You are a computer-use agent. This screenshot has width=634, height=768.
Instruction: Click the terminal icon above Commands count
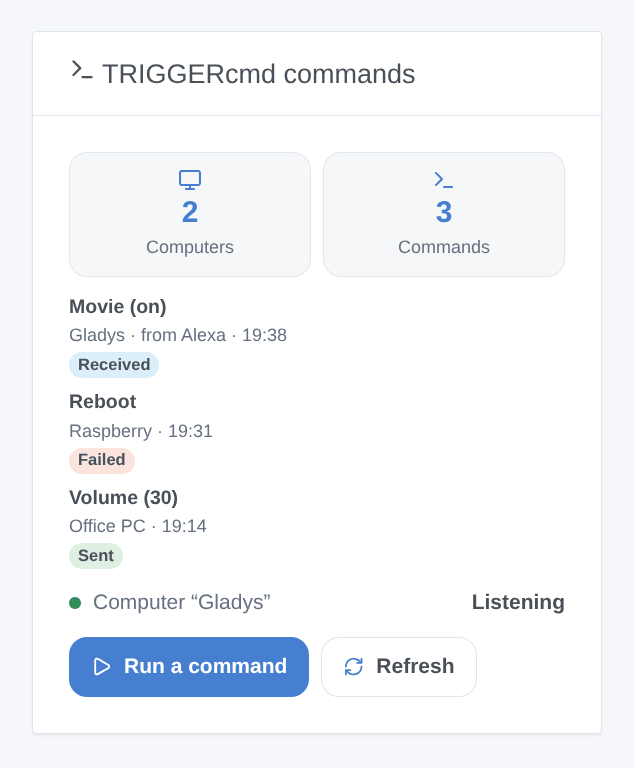444,180
